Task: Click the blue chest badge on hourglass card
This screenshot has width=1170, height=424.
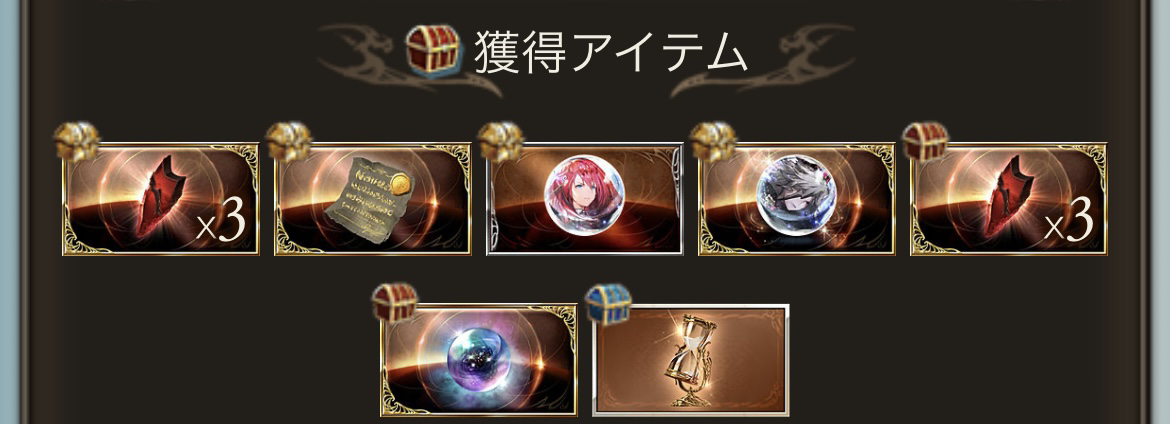Action: [608, 303]
